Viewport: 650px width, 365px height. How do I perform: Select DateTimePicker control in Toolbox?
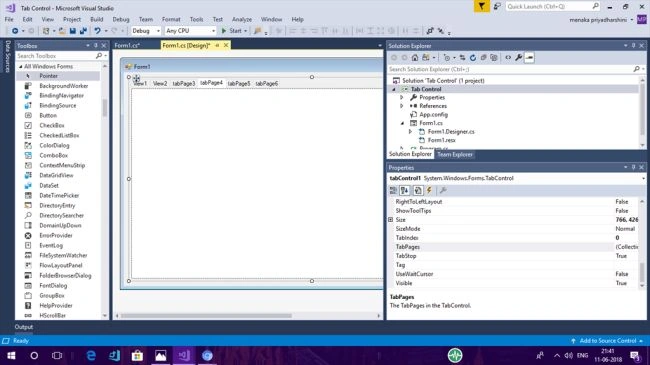58,195
